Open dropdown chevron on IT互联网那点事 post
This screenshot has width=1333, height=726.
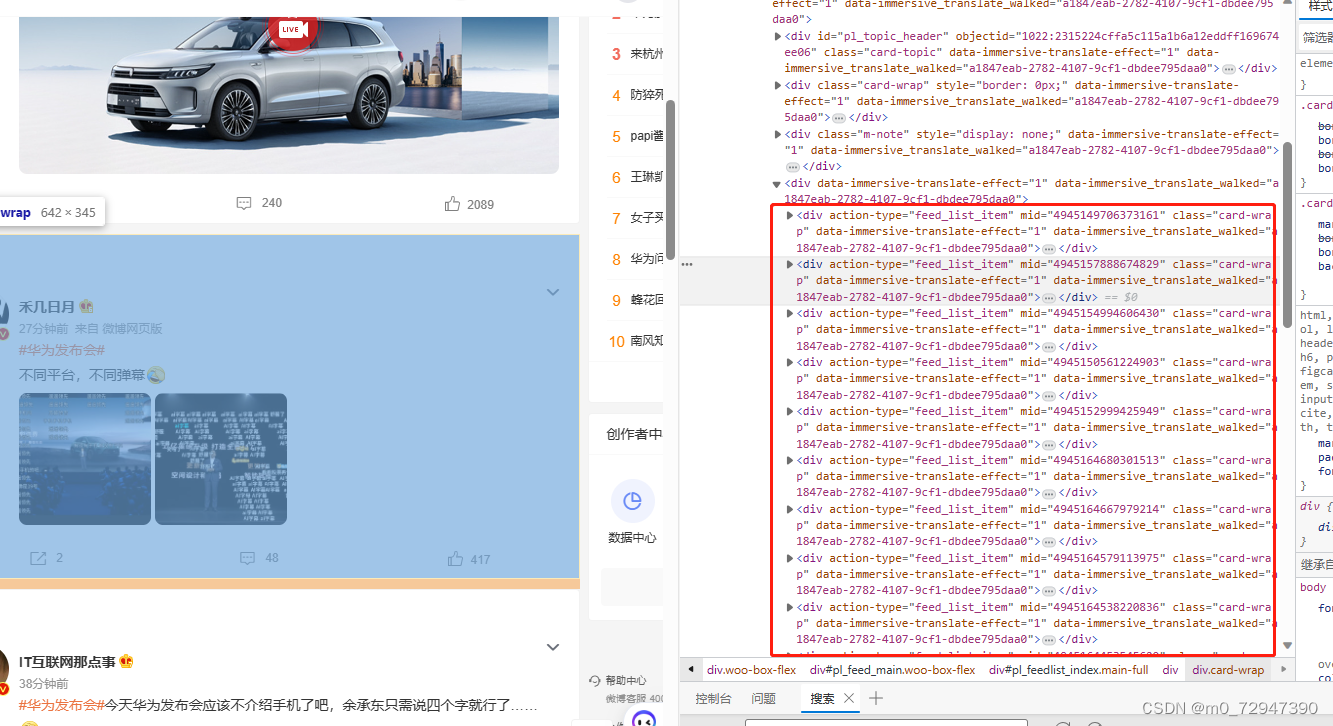pos(553,647)
